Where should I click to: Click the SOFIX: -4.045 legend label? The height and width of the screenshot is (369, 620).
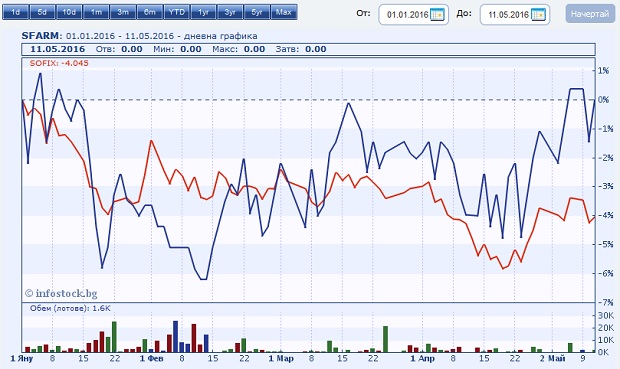(x=59, y=63)
